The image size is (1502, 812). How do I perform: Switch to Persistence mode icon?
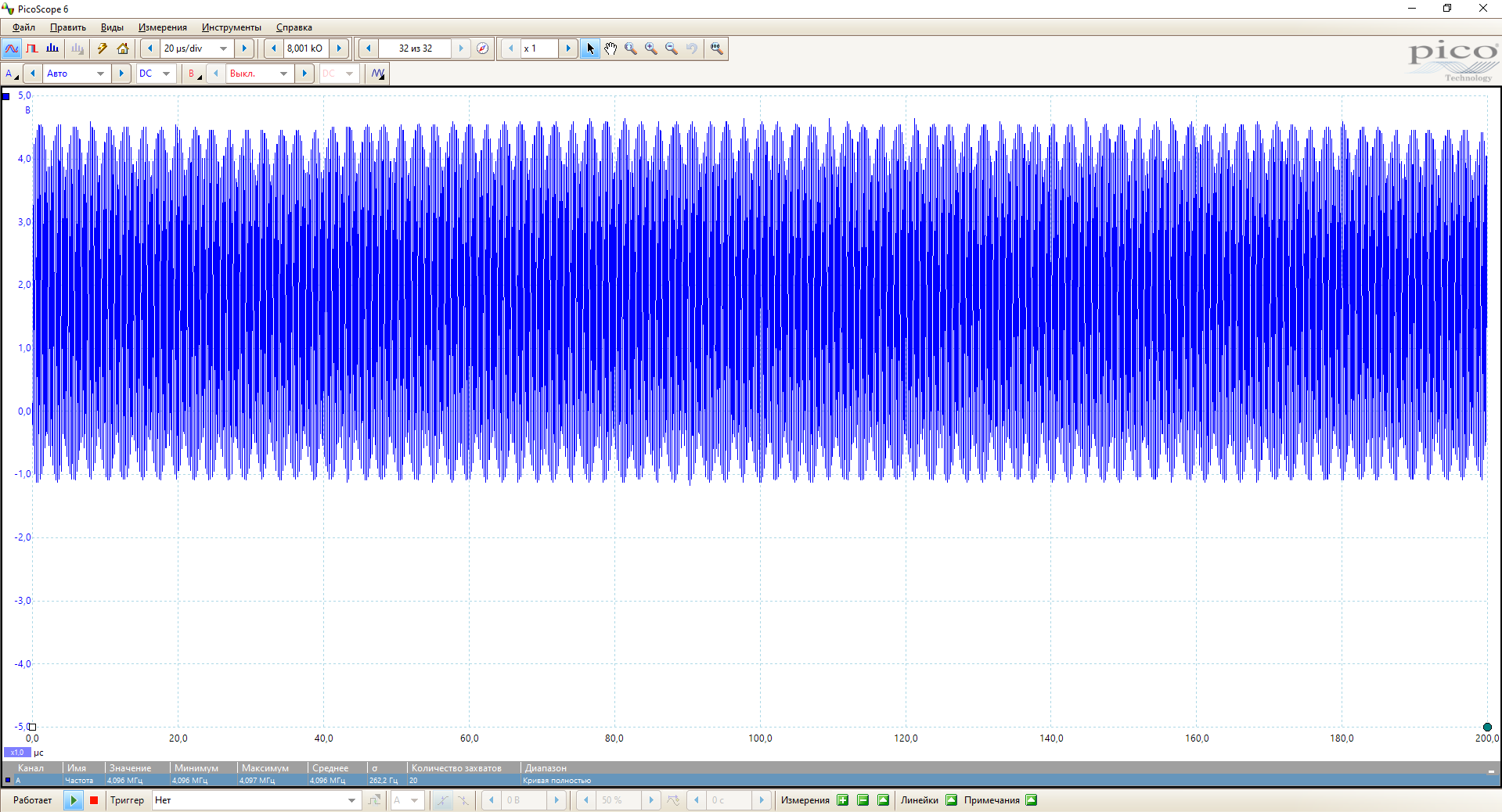tap(32, 49)
